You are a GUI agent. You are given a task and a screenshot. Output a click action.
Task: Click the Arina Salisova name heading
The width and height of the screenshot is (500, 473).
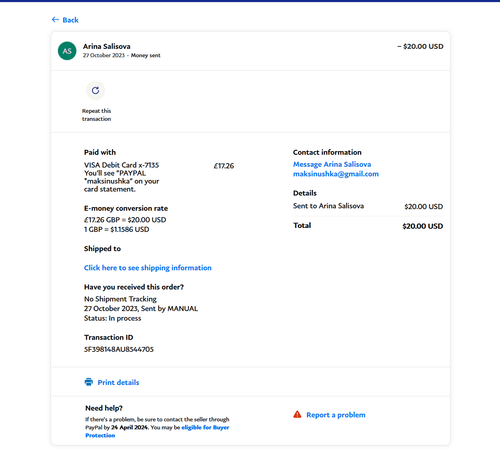pos(107,46)
